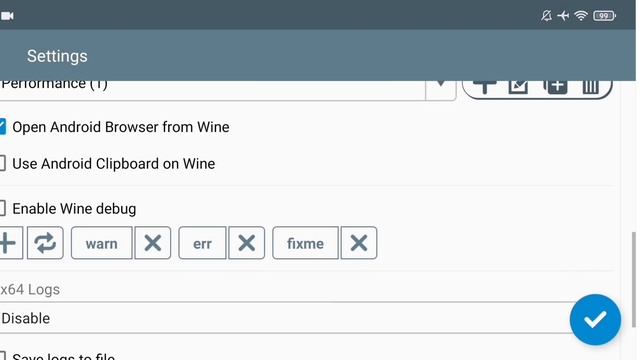Remove the fixme debug channel
The height and width of the screenshot is (360, 640).
pos(359,243)
